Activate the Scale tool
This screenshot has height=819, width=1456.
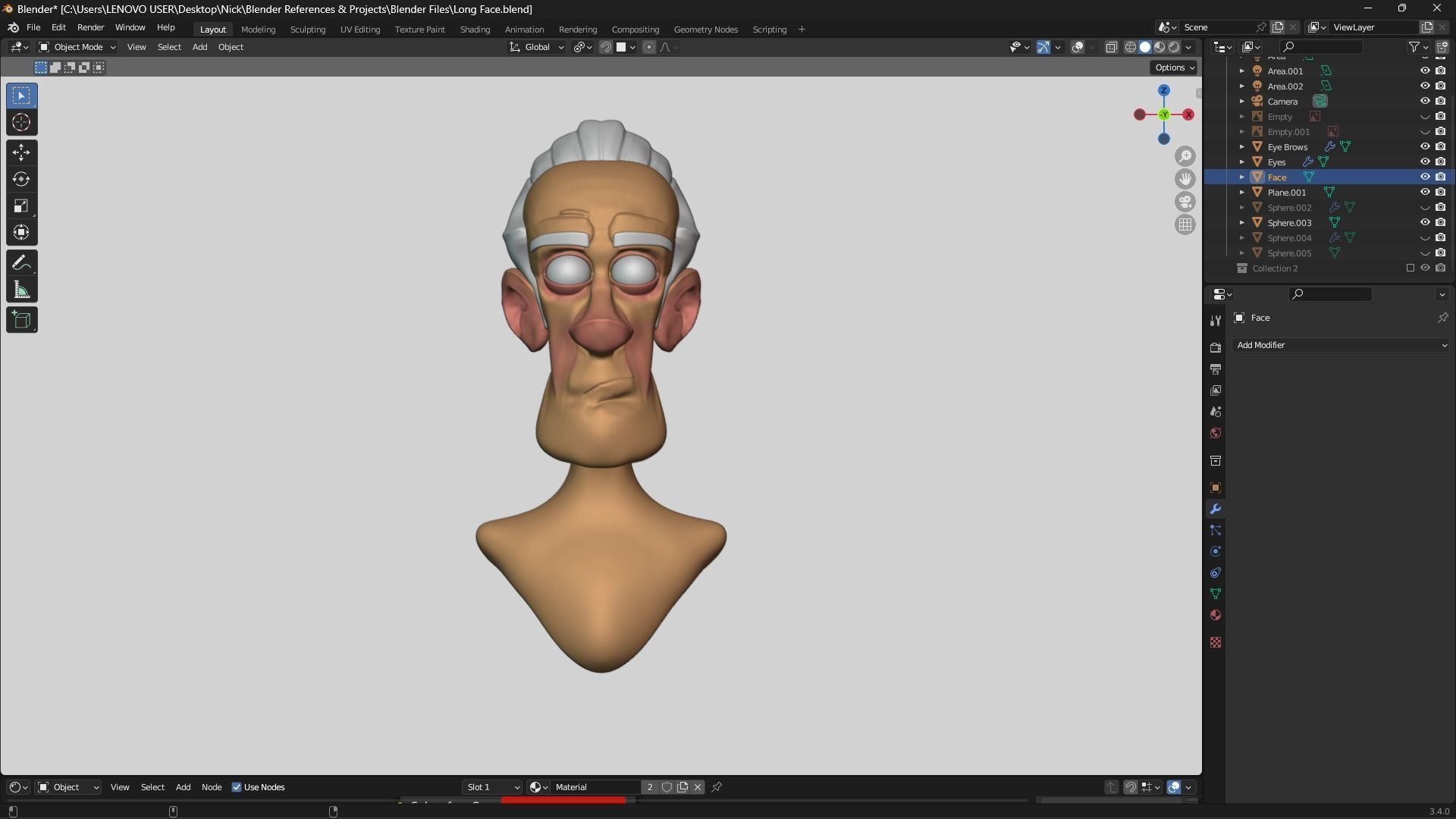(21, 206)
